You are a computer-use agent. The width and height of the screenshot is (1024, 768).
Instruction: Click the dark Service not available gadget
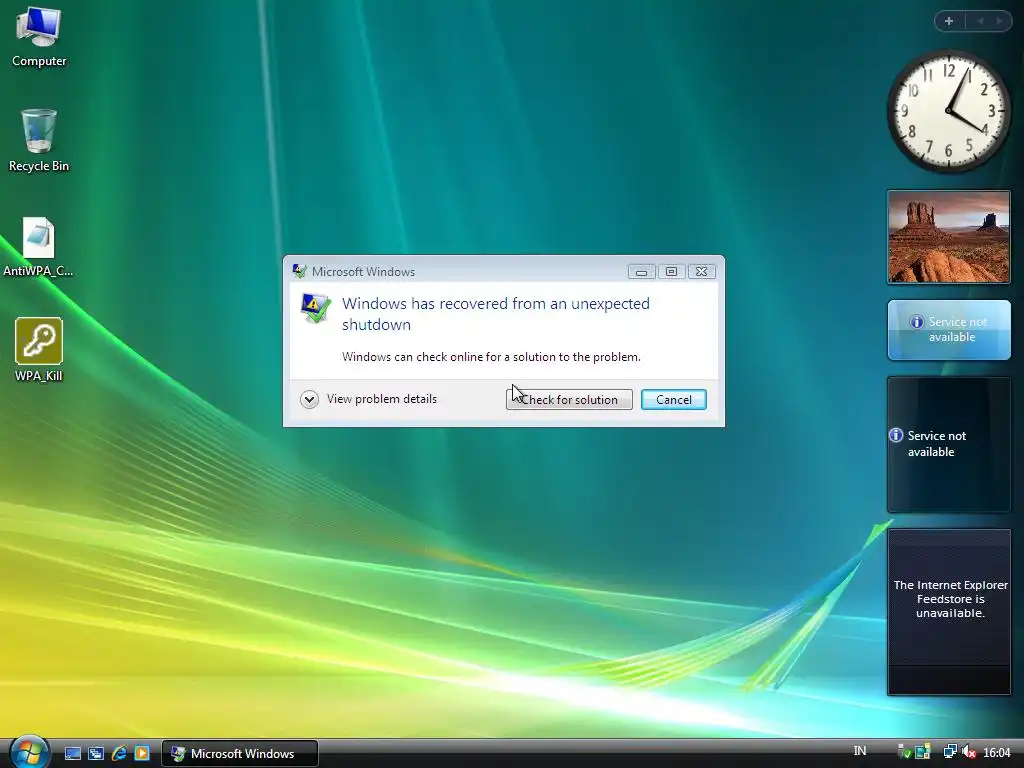pos(949,444)
